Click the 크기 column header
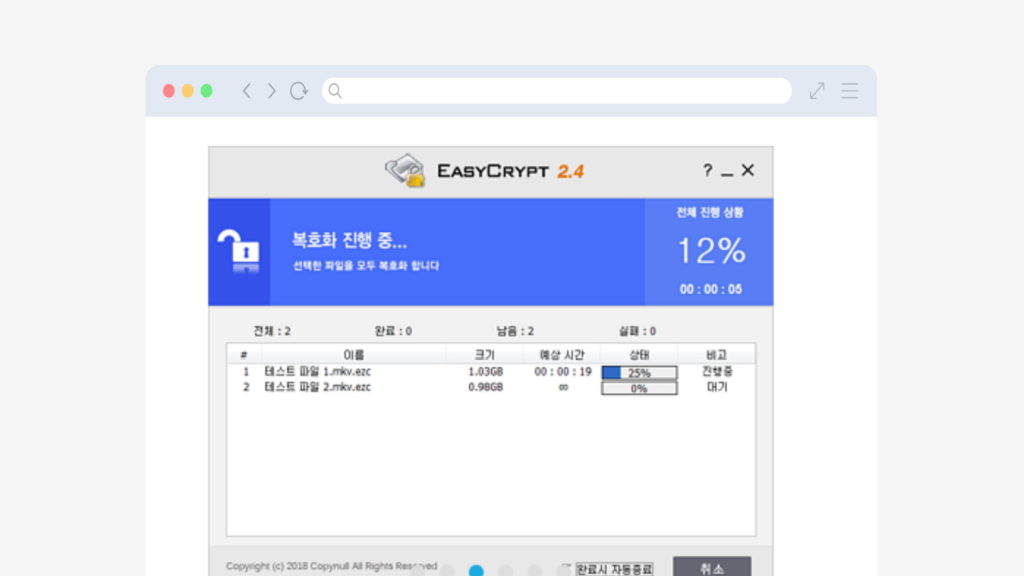Screen dimensions: 1024x576 coord(486,353)
